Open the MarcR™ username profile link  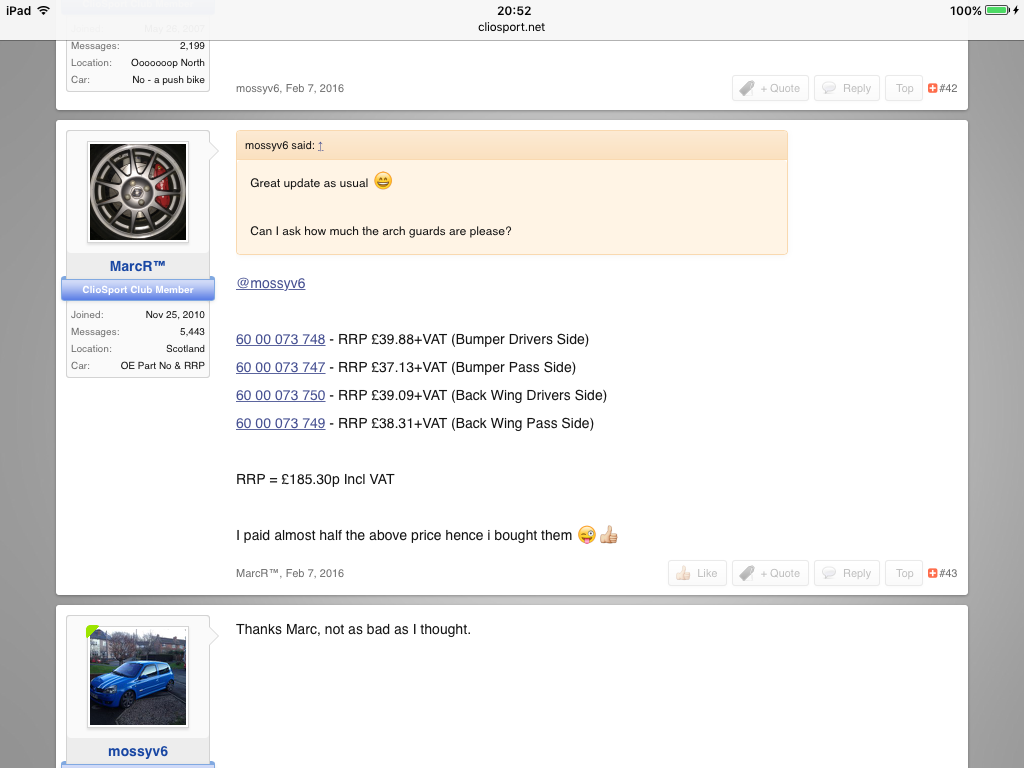coord(138,265)
